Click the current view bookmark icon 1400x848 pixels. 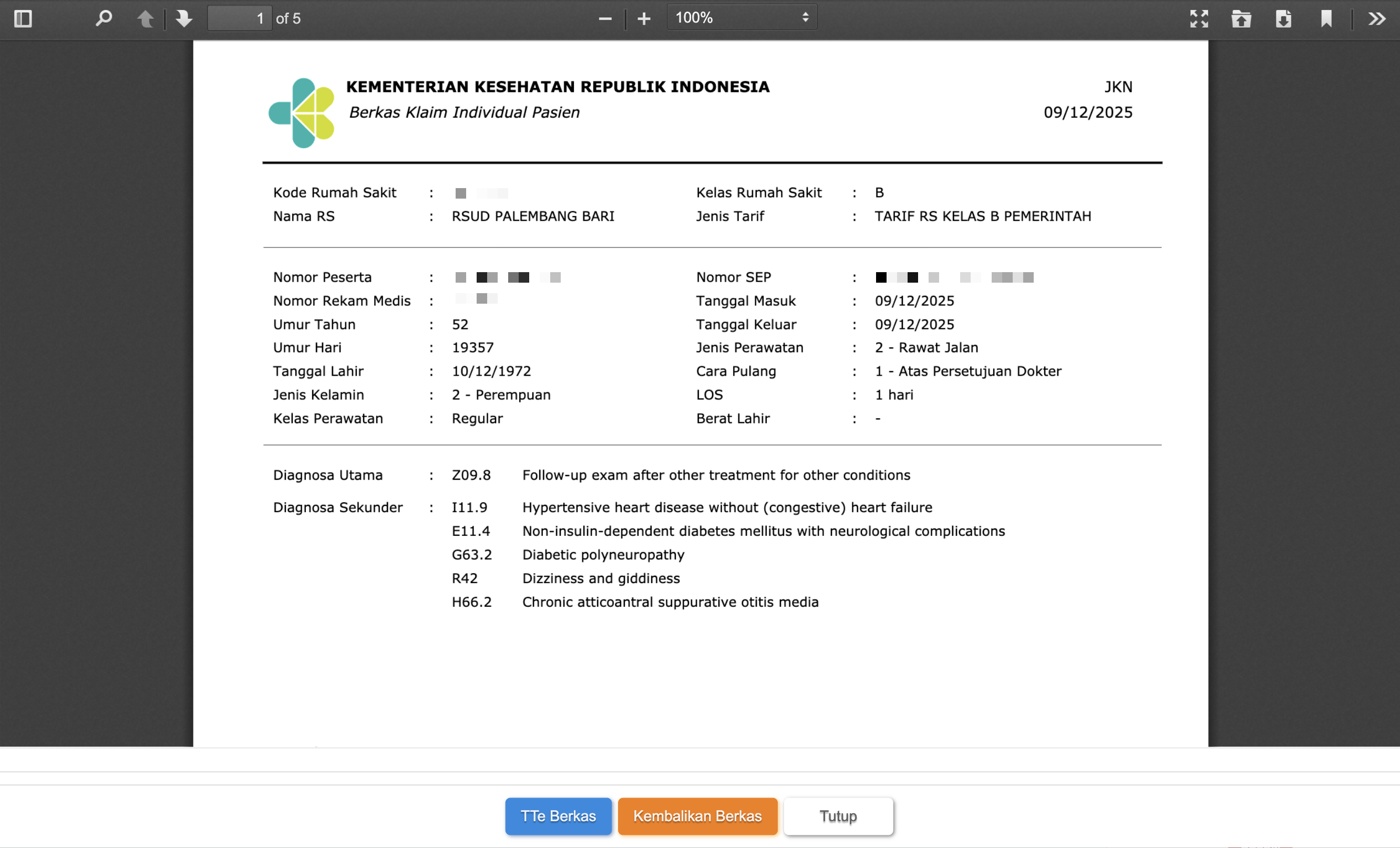(x=1326, y=19)
